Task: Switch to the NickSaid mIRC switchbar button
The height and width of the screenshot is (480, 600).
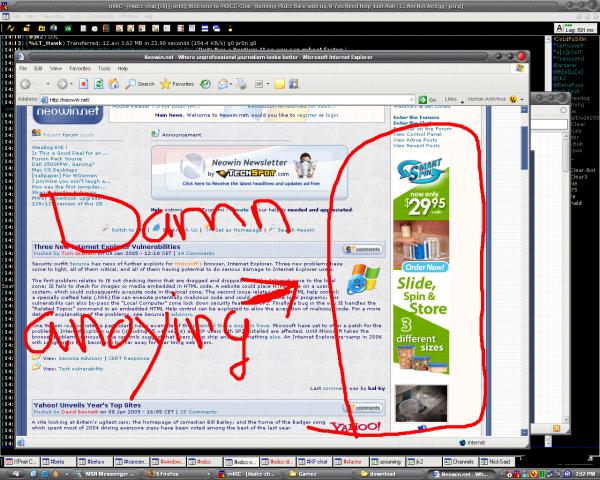Action: tap(496, 462)
